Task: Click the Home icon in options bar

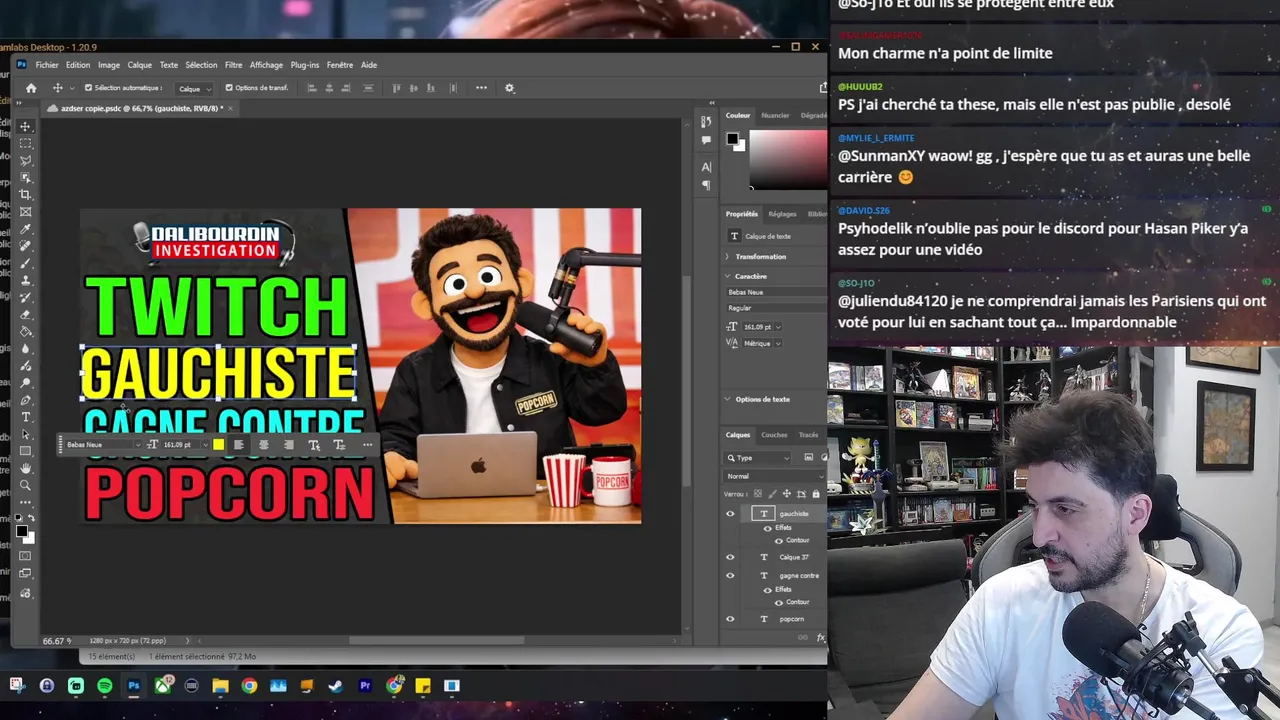Action: click(x=31, y=88)
